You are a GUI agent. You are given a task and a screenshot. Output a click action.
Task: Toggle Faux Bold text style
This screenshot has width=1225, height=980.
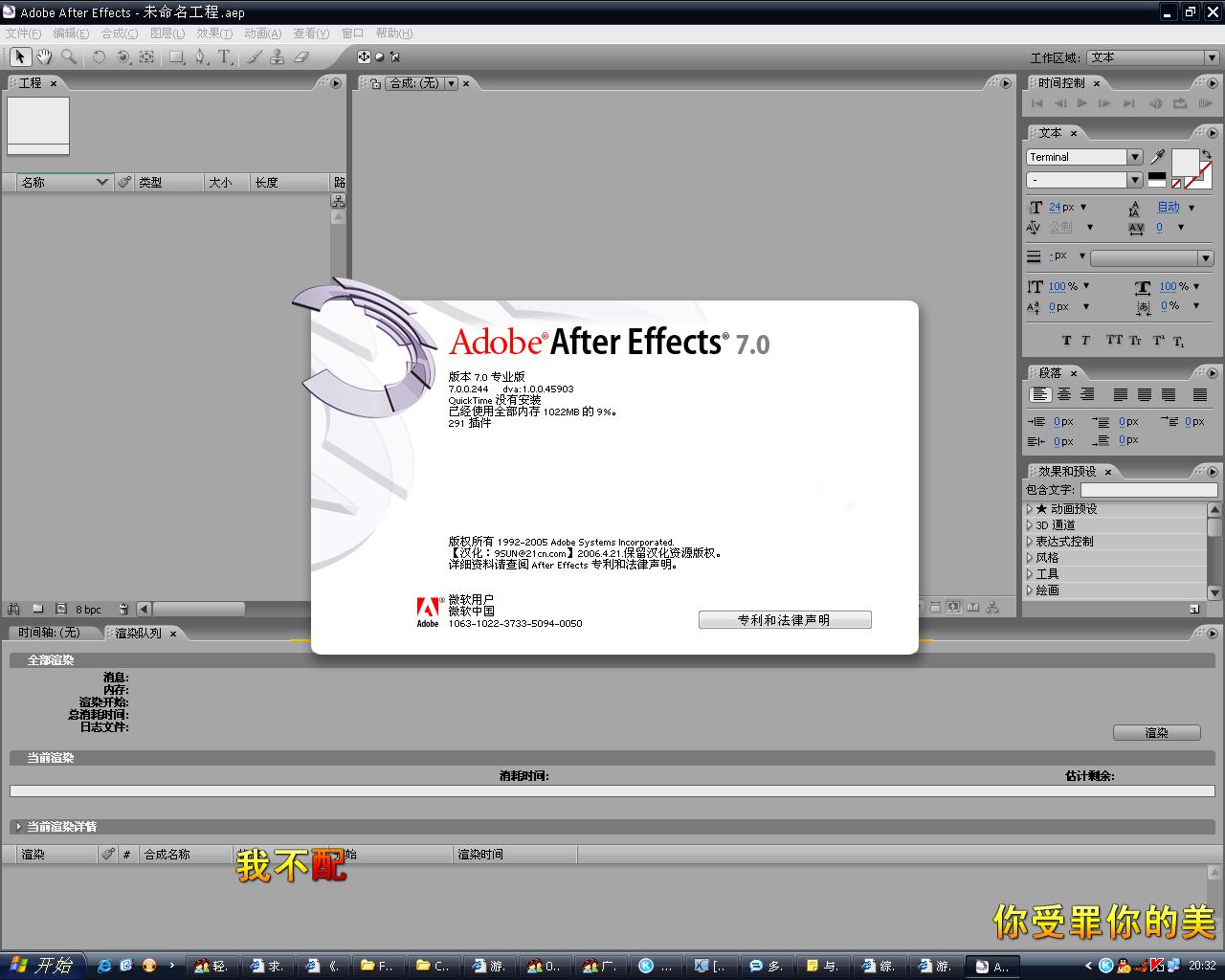[x=1067, y=341]
